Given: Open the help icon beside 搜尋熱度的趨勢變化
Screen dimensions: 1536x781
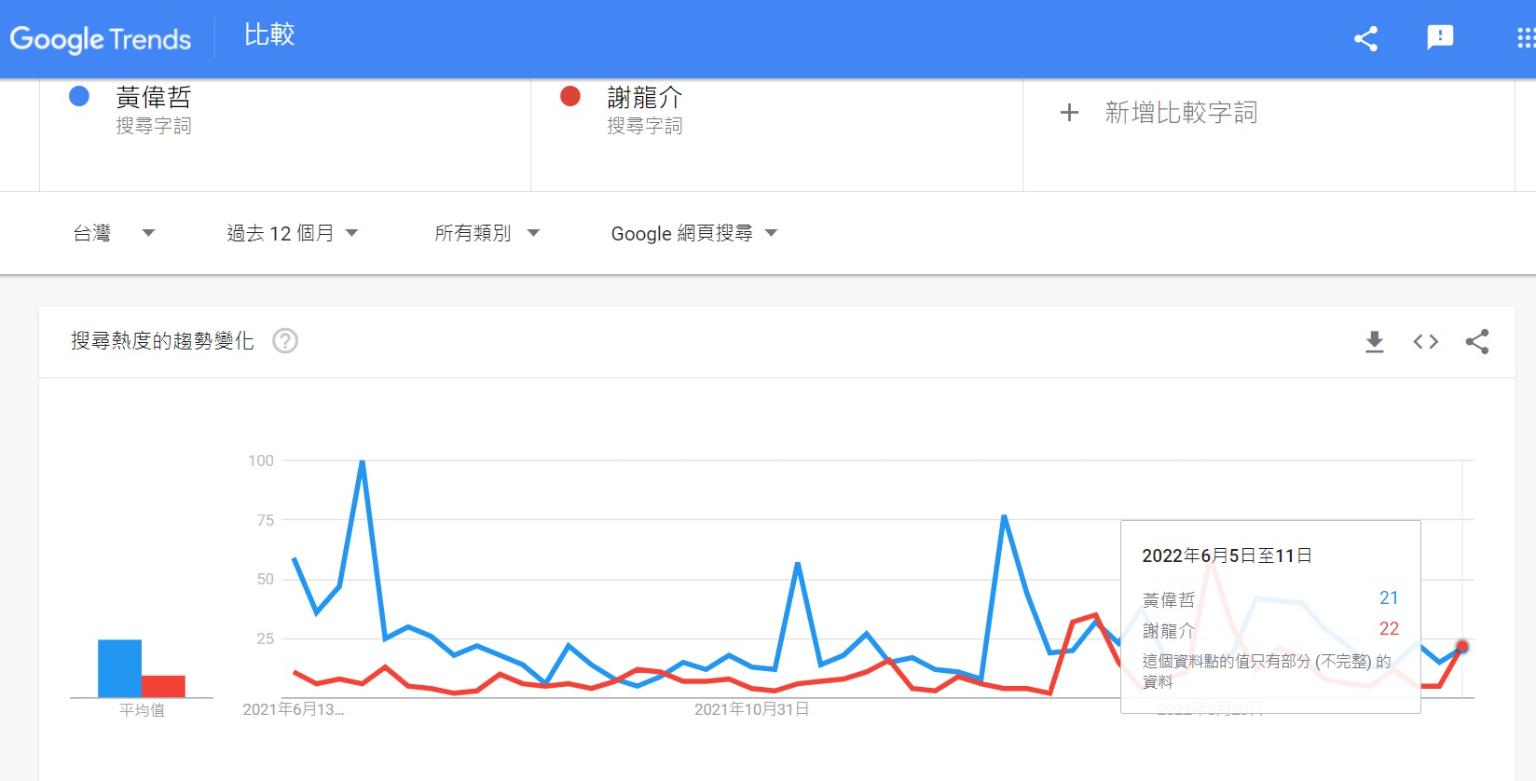Looking at the screenshot, I should click(285, 342).
